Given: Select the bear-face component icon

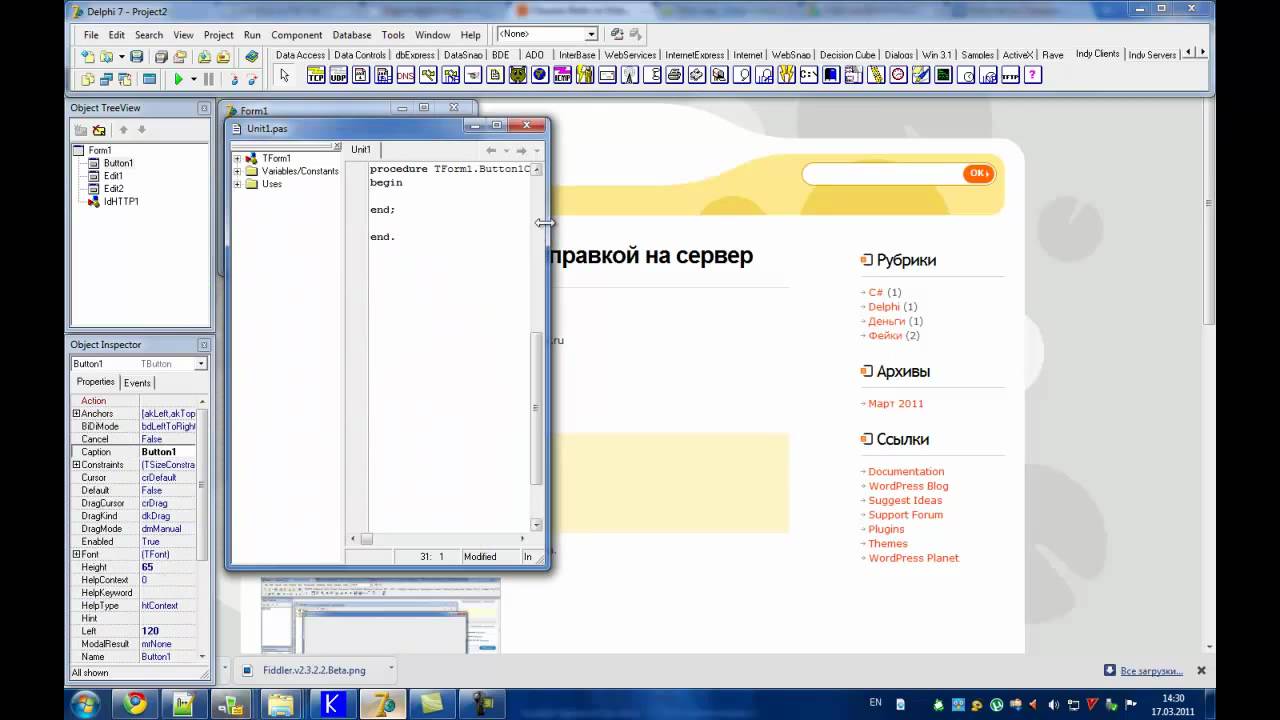Looking at the screenshot, I should click(518, 75).
